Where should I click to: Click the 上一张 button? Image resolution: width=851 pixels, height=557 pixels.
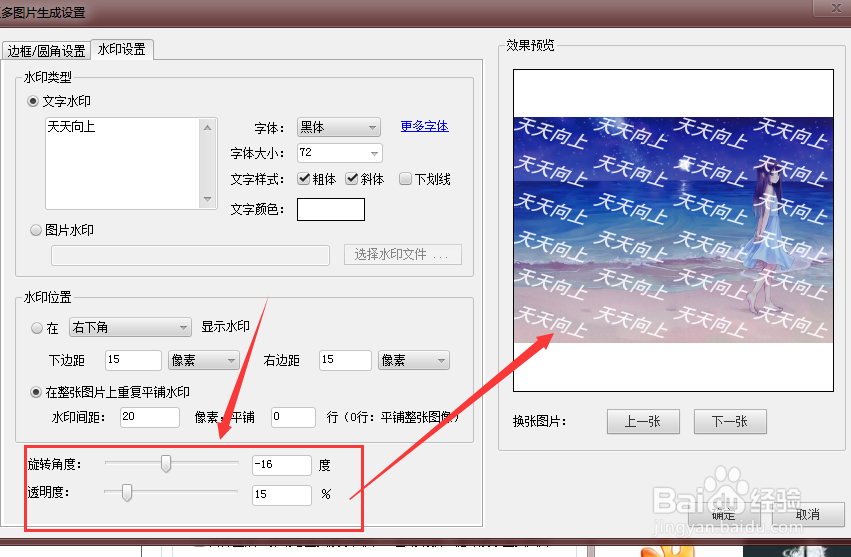pos(643,421)
